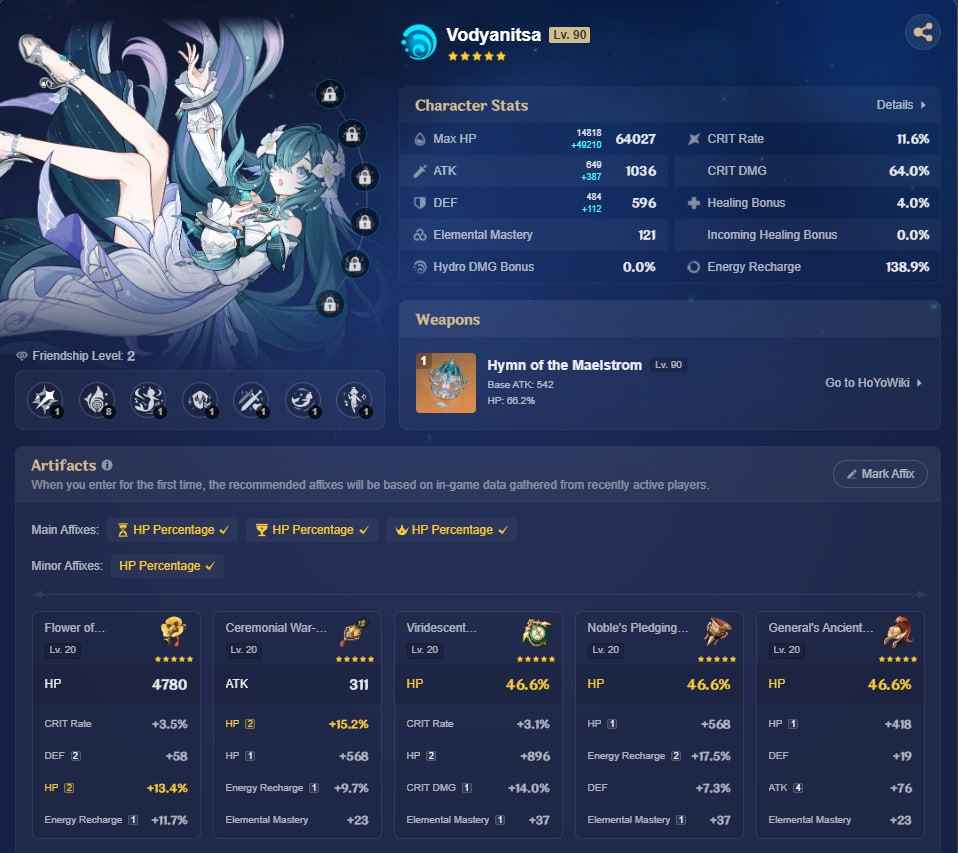Click the +15.2% HP substat
This screenshot has height=853, width=958.
point(297,724)
